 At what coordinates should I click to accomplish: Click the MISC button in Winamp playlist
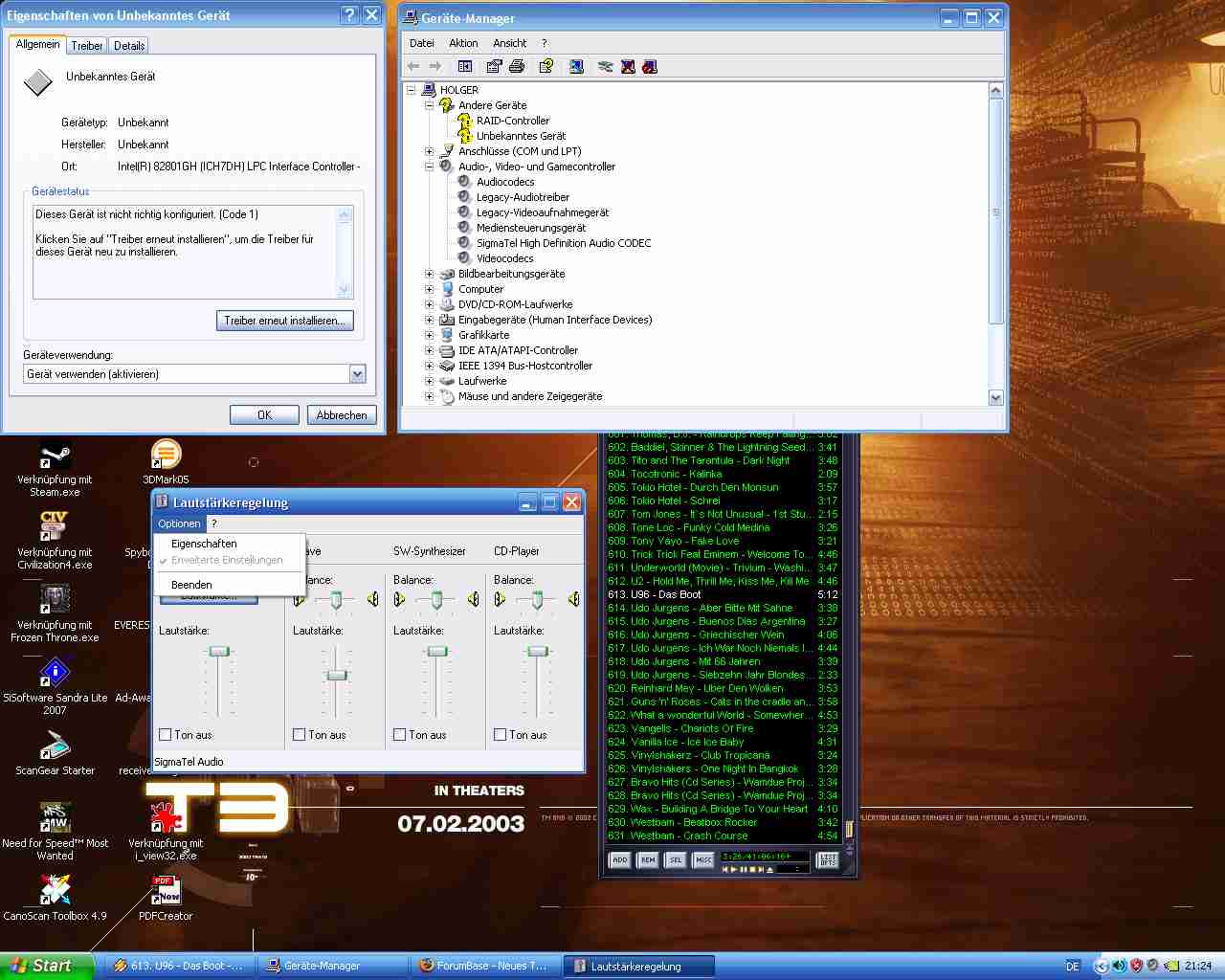click(703, 860)
